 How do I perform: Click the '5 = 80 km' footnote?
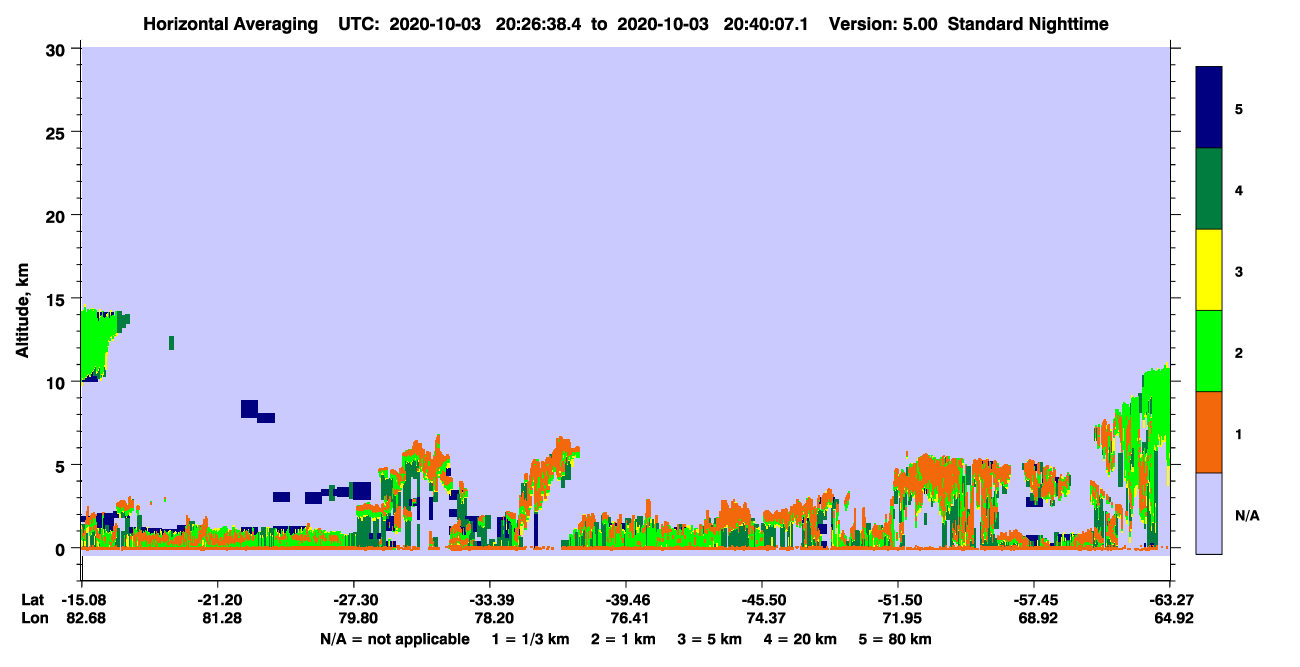[x=896, y=639]
